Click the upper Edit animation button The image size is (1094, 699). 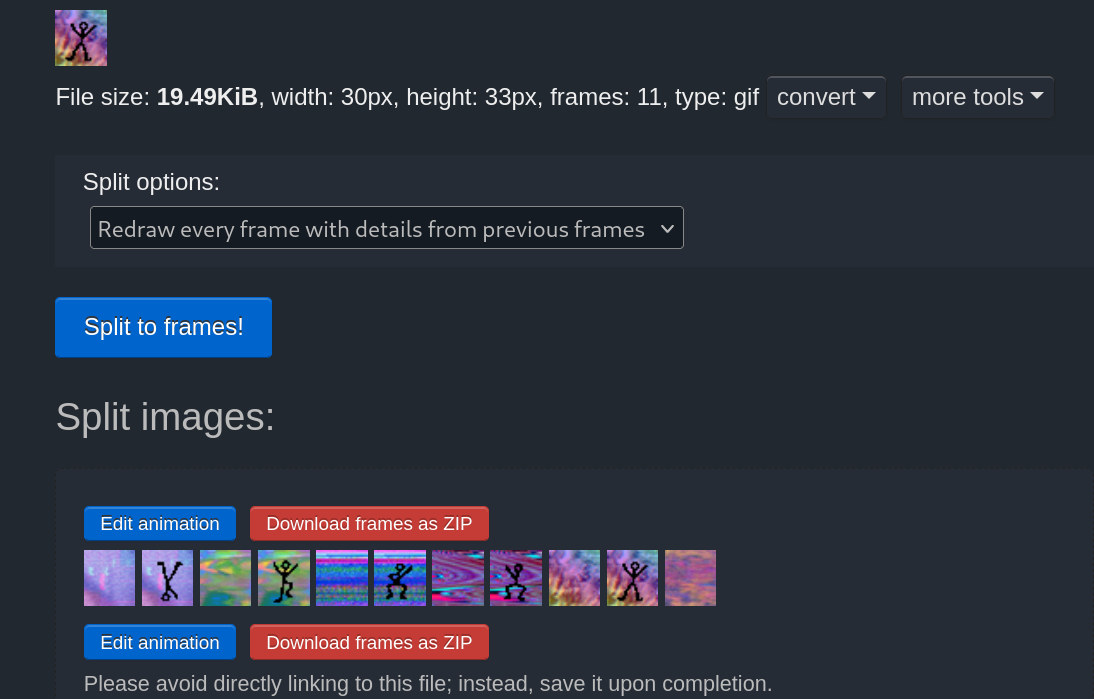(159, 523)
